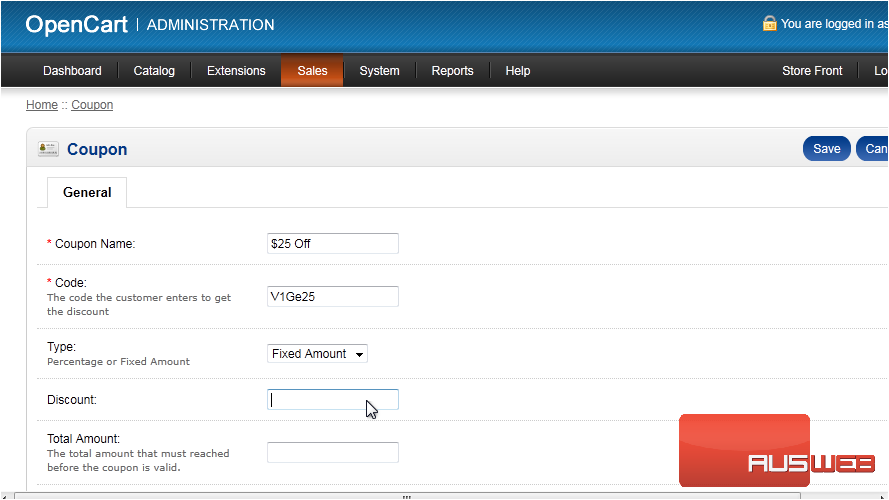
Task: Click the coupon icon beside the heading
Action: point(48,149)
